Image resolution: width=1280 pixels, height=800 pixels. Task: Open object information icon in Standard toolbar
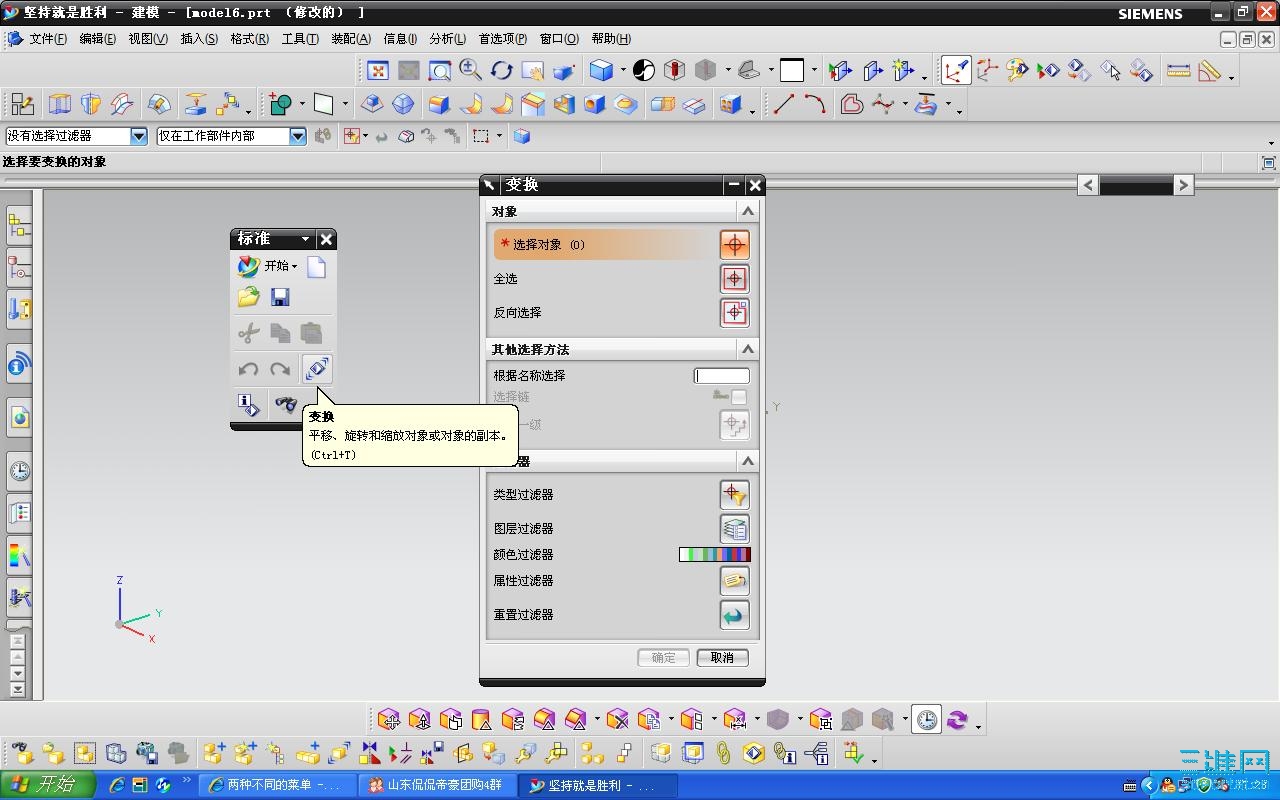(x=249, y=405)
